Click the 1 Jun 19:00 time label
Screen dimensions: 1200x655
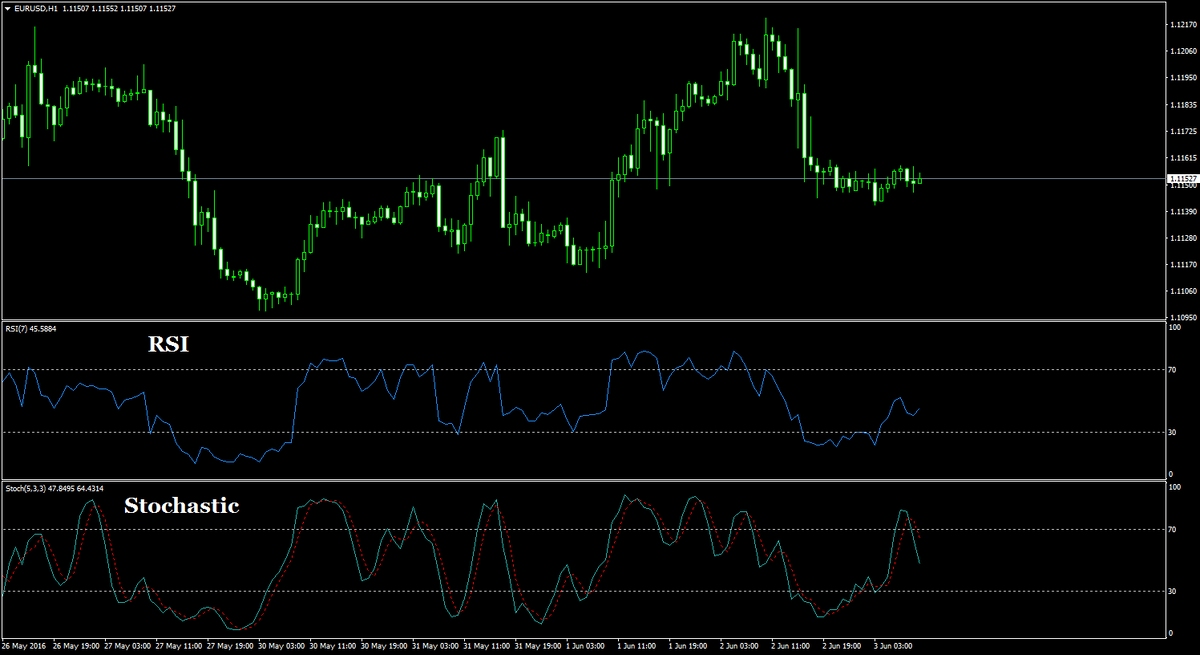687,647
